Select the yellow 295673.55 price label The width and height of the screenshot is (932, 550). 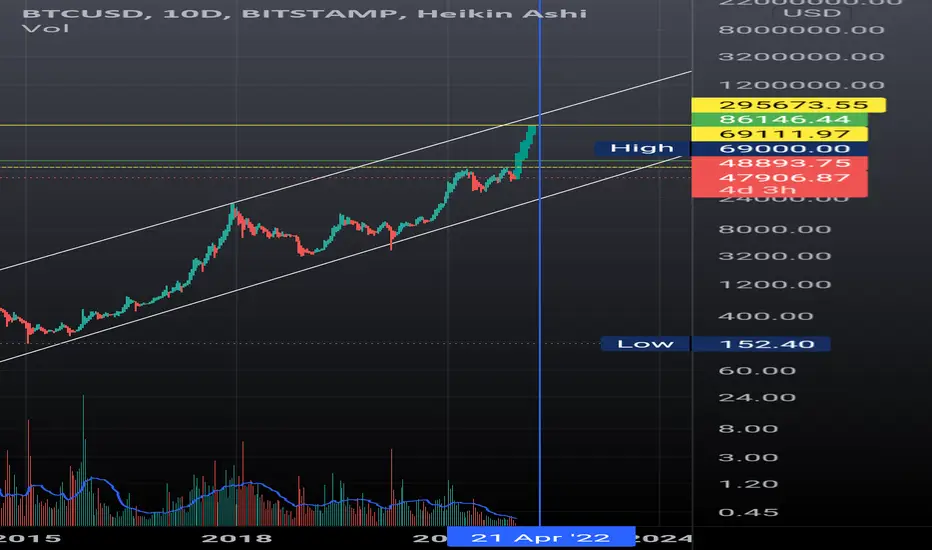pyautogui.click(x=789, y=105)
